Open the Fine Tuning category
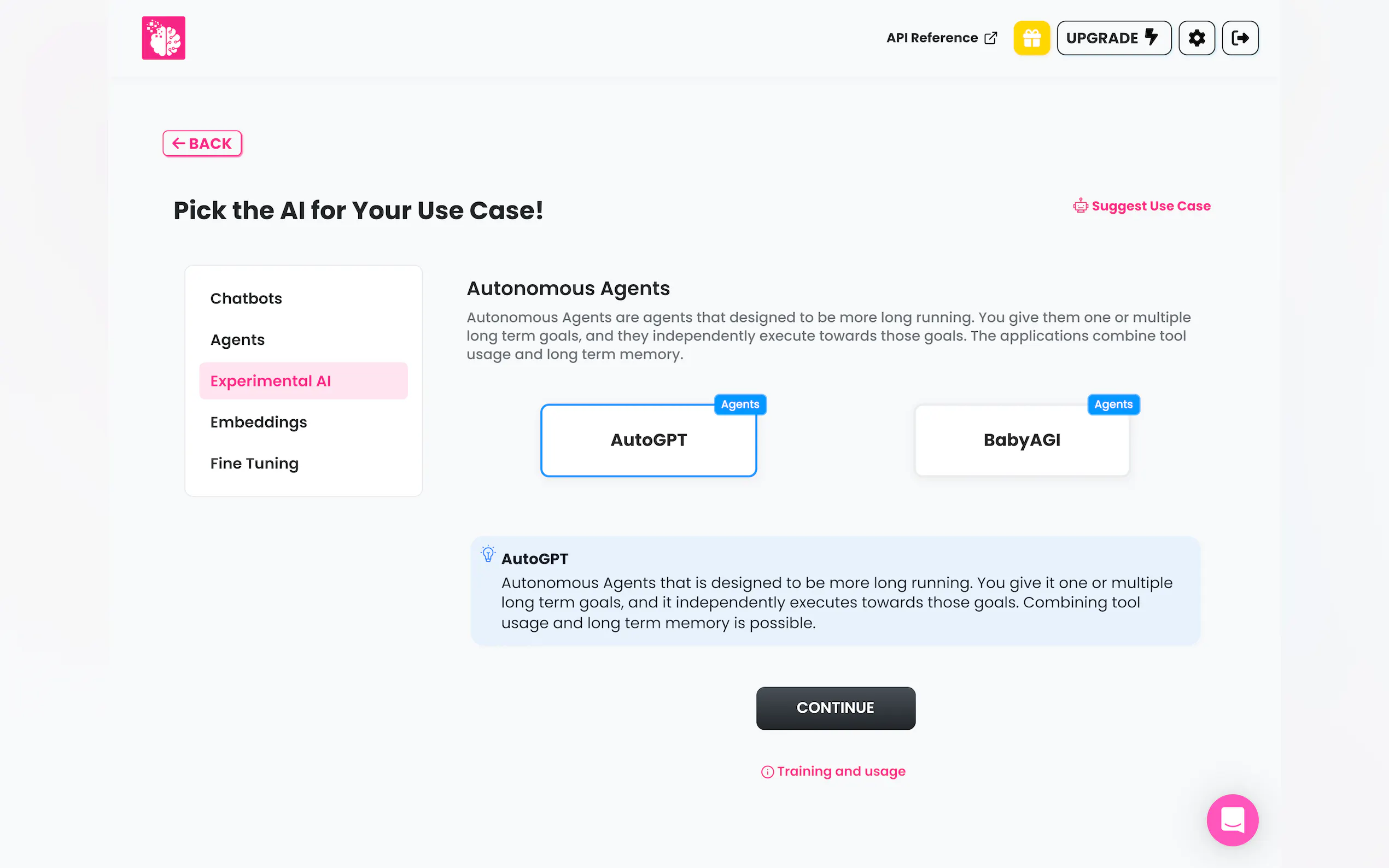This screenshot has width=1389, height=868. pyautogui.click(x=254, y=464)
